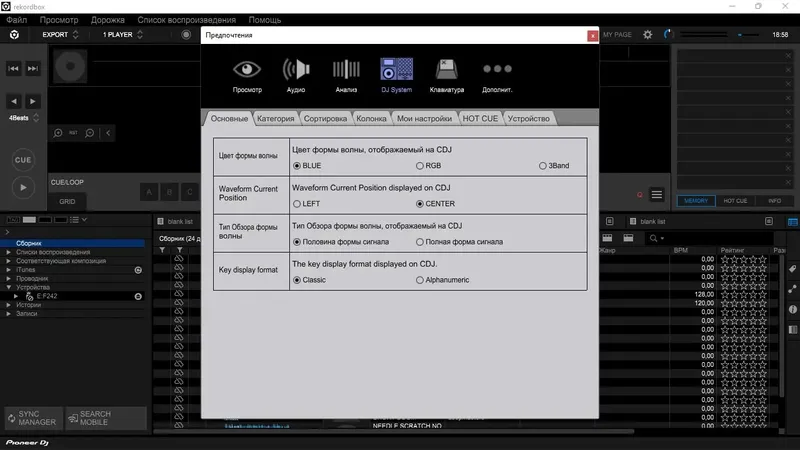Search backward in the player
The width and height of the screenshot is (800, 450).
14,101
